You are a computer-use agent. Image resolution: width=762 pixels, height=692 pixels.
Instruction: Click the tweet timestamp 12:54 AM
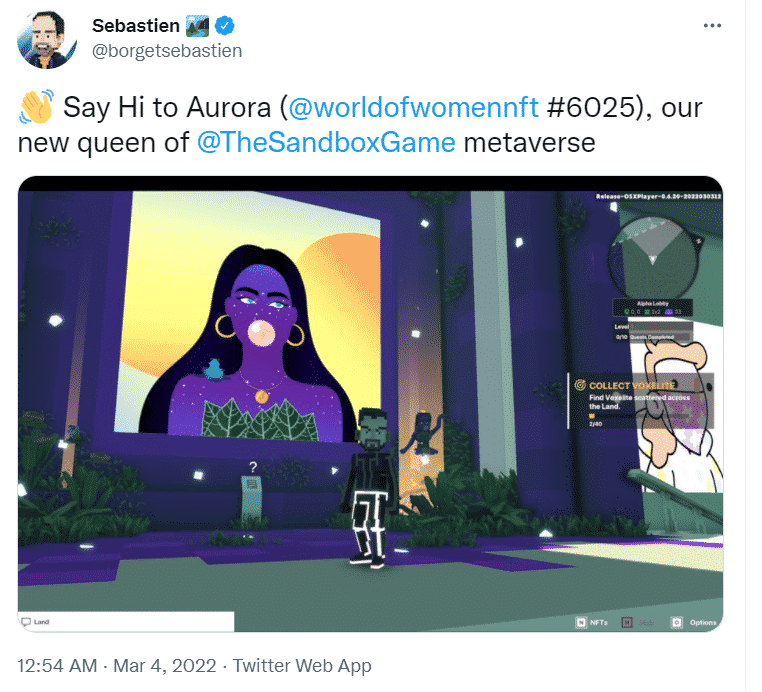pyautogui.click(x=57, y=665)
